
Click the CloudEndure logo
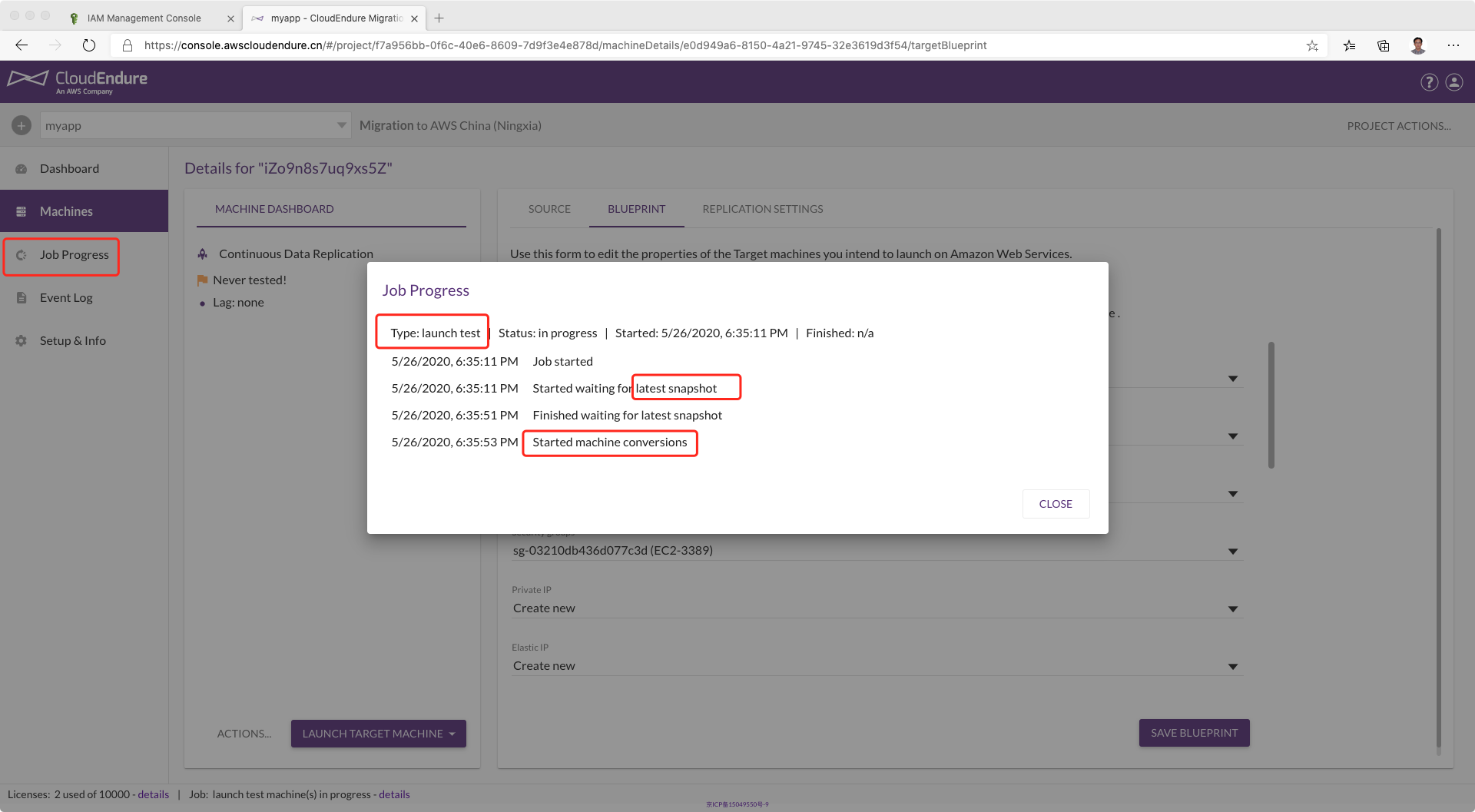pyautogui.click(x=78, y=81)
